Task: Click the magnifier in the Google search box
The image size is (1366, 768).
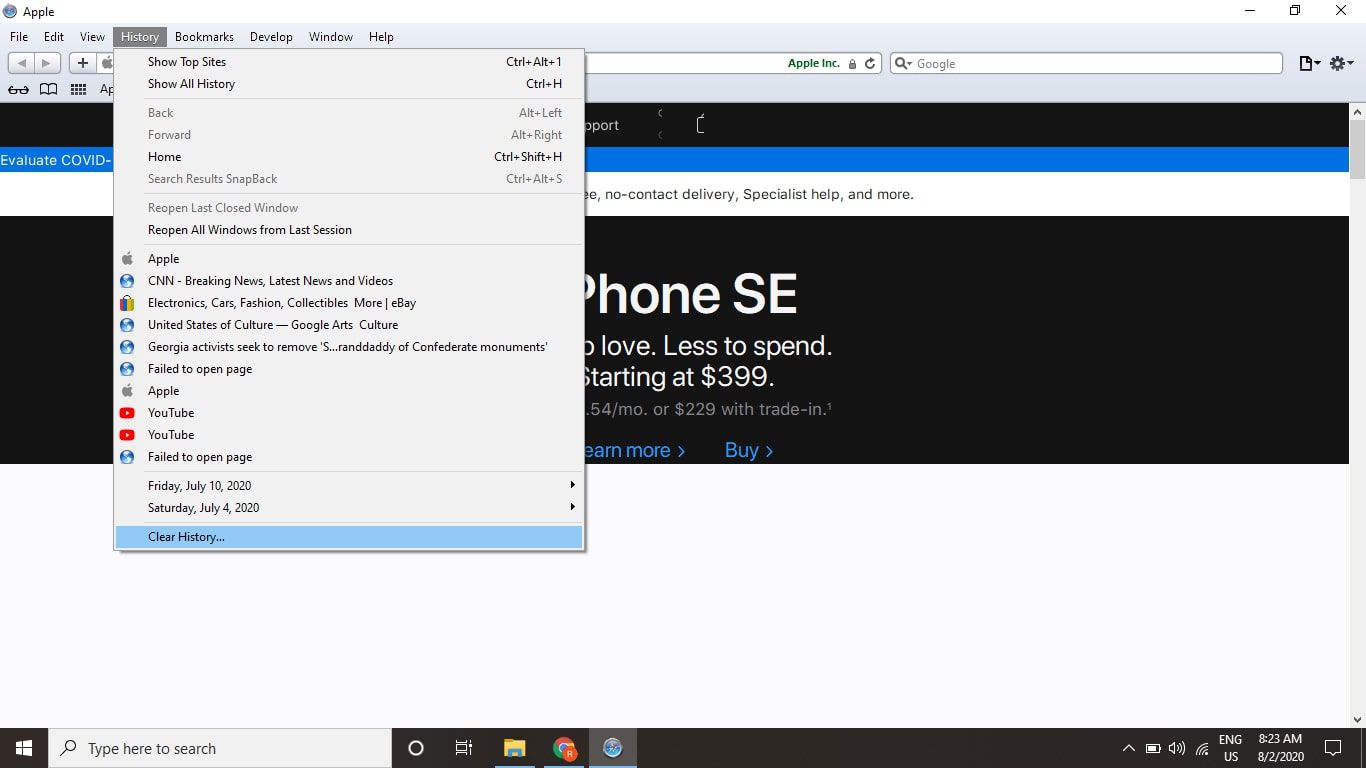Action: (x=903, y=63)
